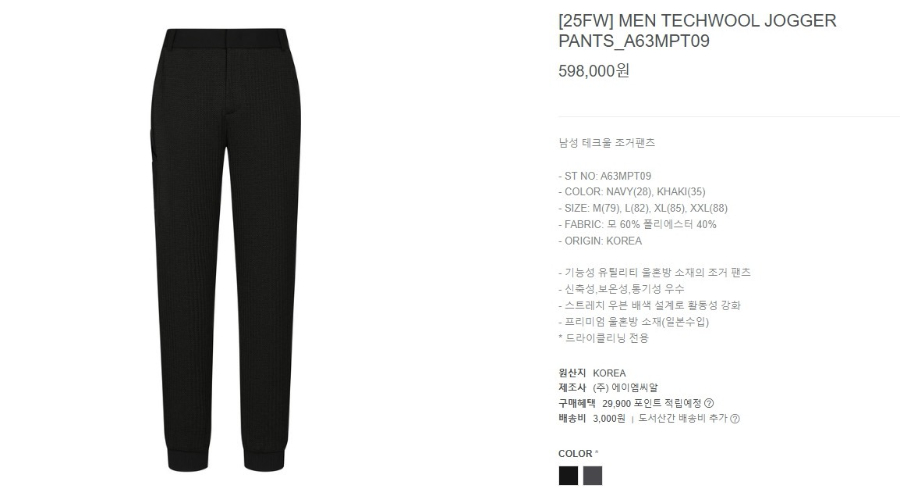Select the black color swatch
Viewport: 900px width, 489px height.
click(x=568, y=475)
